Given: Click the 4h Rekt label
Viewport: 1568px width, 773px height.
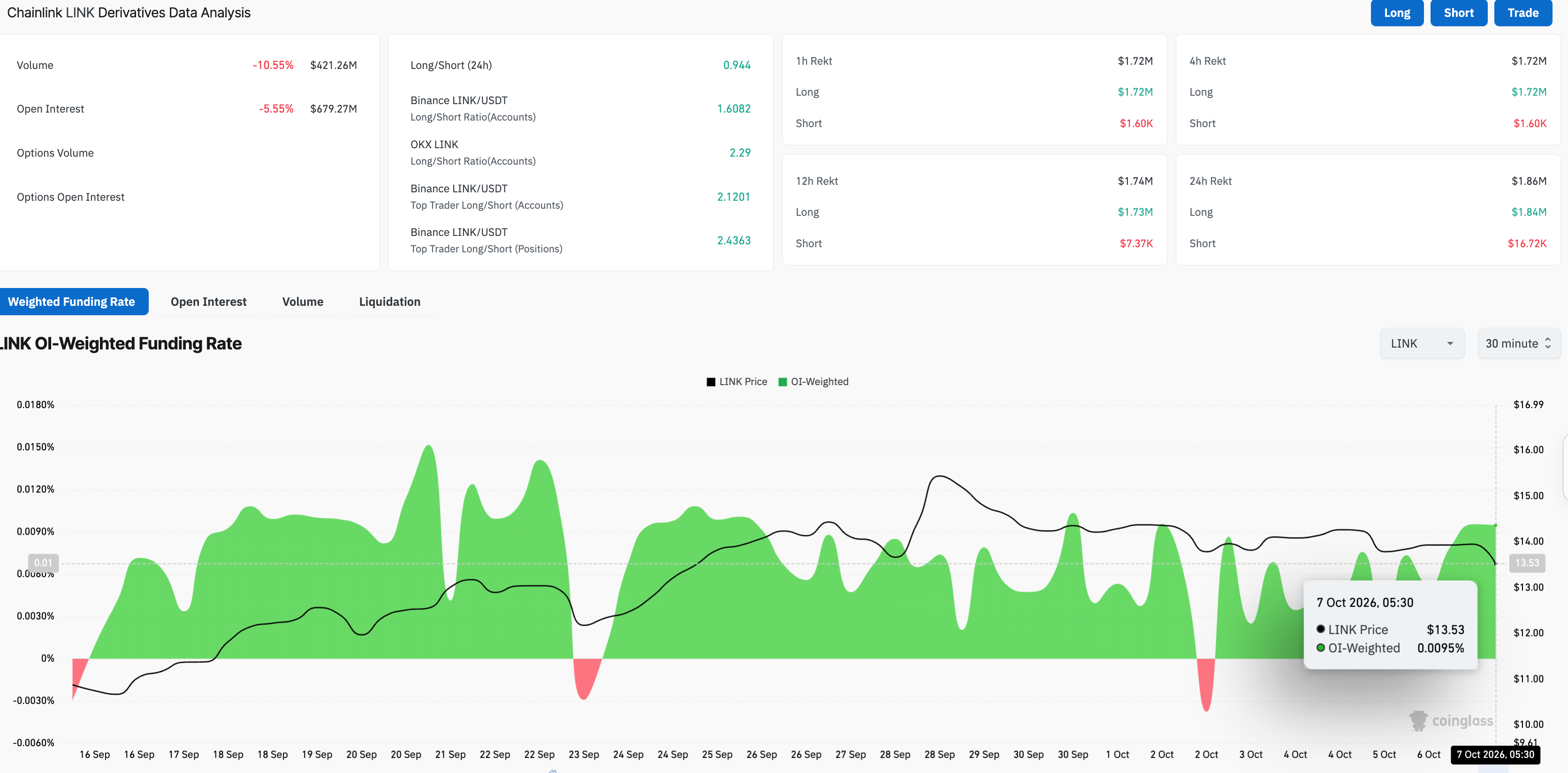Looking at the screenshot, I should coord(1208,61).
